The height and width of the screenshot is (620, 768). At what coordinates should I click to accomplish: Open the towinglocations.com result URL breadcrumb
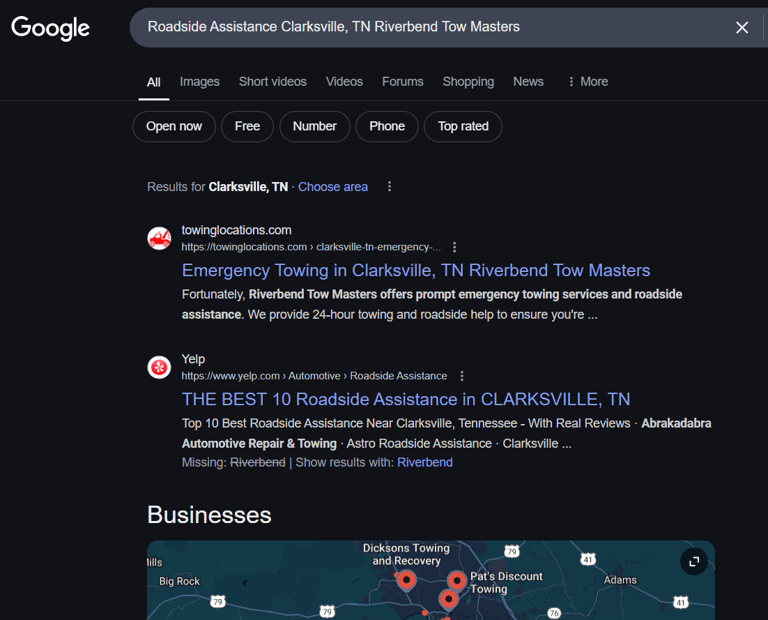[x=311, y=247]
